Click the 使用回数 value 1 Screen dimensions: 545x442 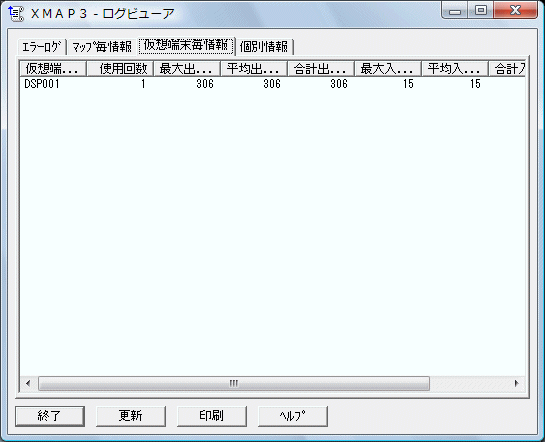143,84
